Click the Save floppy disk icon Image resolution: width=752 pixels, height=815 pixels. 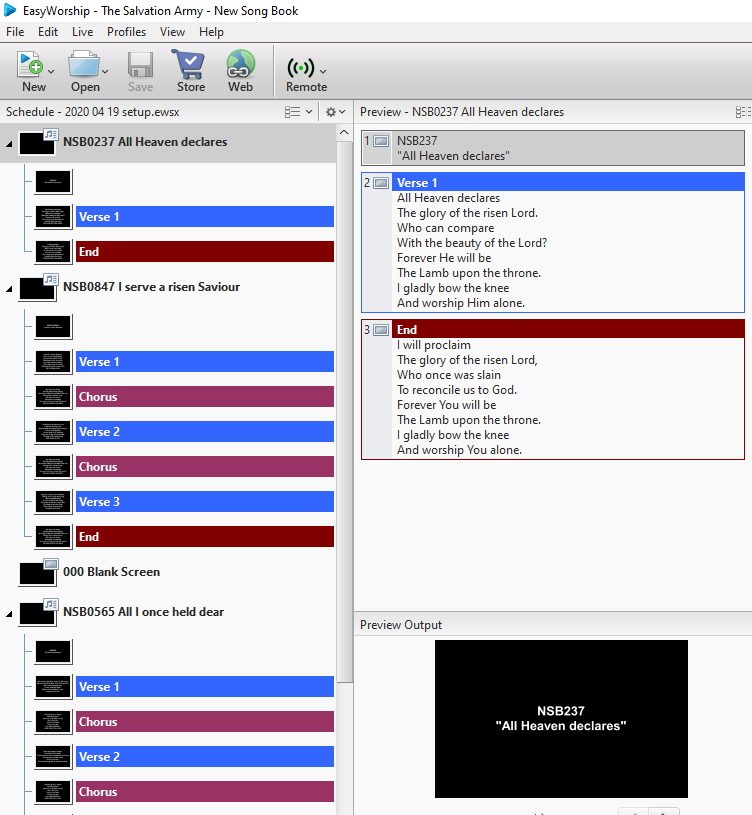140,65
